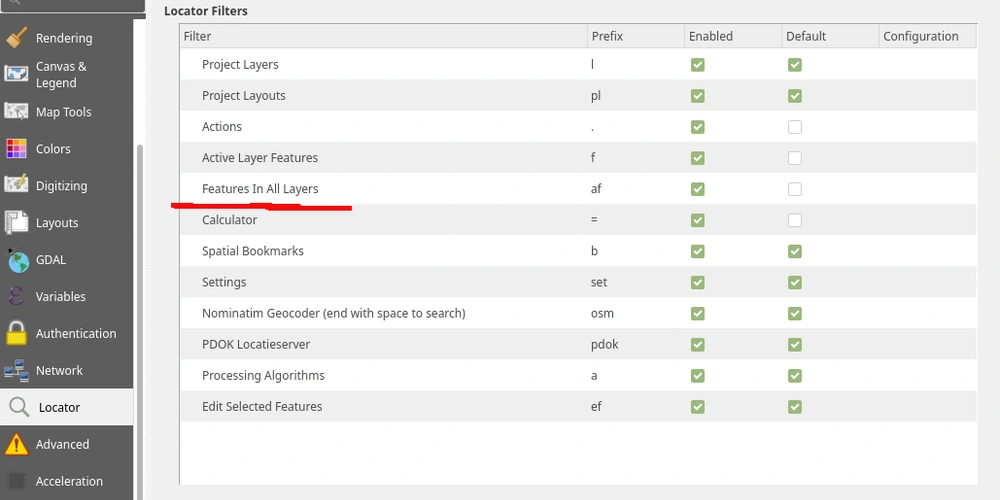1000x500 pixels.
Task: Open Network settings label in sidebar
Action: click(x=59, y=371)
